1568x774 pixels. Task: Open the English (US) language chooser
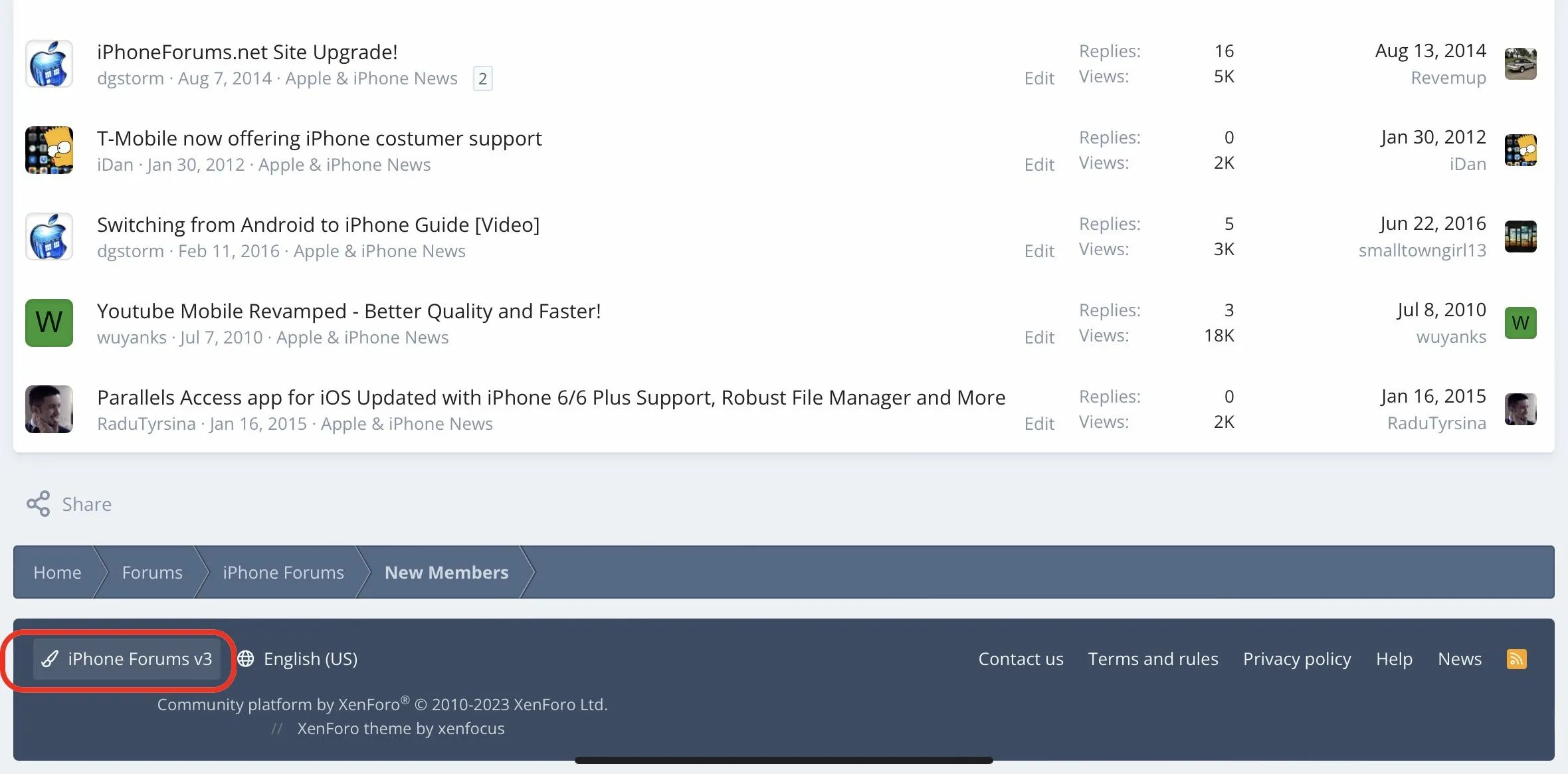298,659
